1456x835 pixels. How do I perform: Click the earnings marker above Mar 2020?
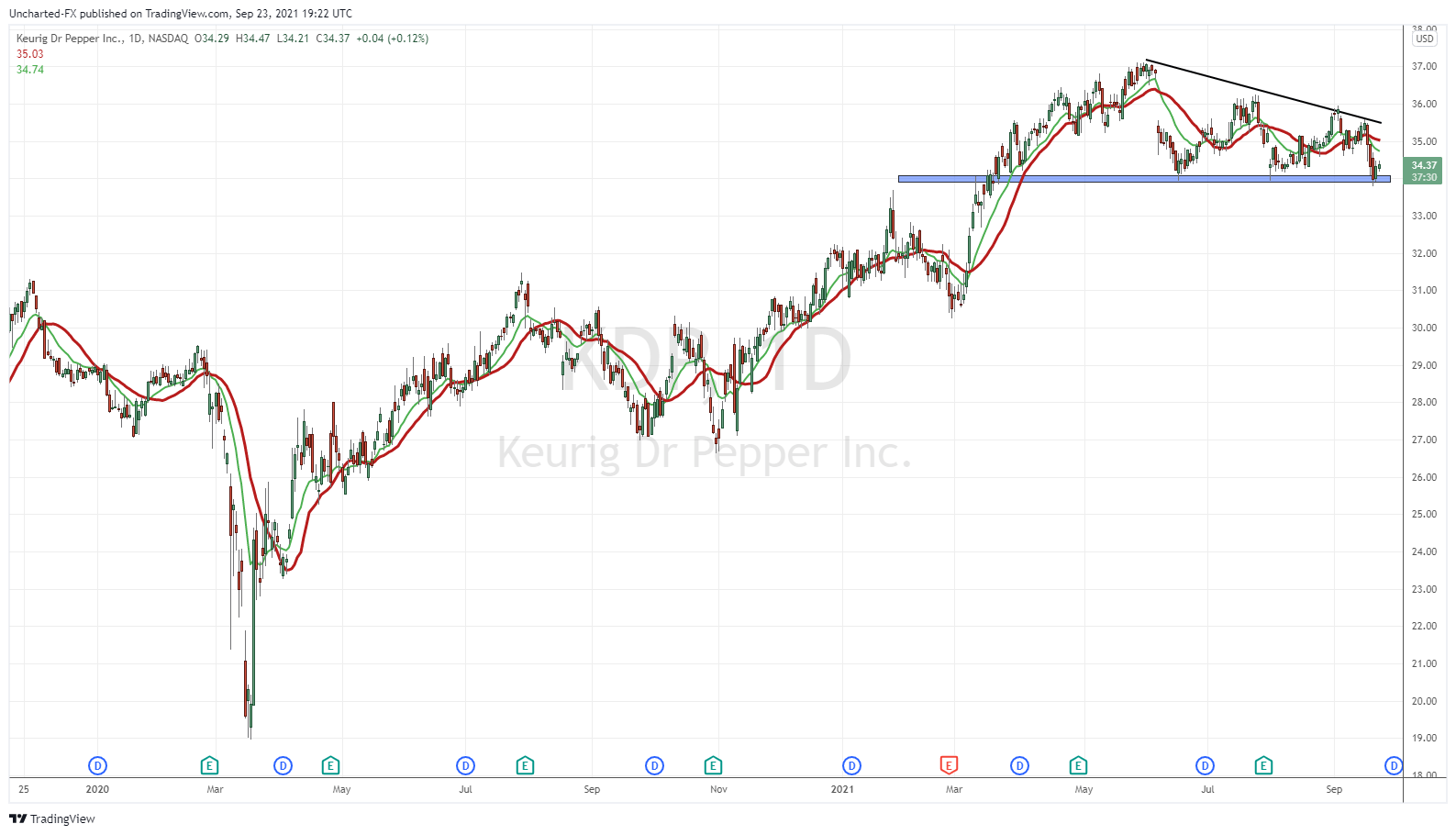click(x=209, y=765)
